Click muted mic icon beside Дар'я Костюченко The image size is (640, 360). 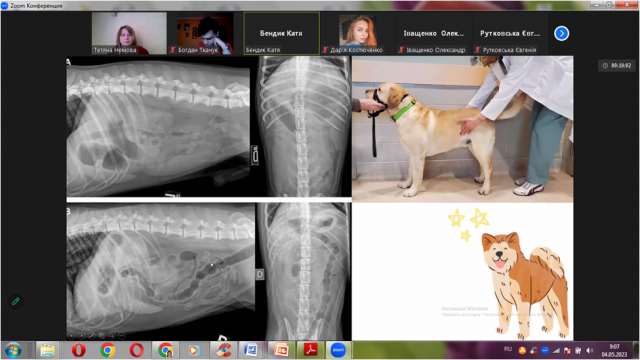[x=325, y=50]
